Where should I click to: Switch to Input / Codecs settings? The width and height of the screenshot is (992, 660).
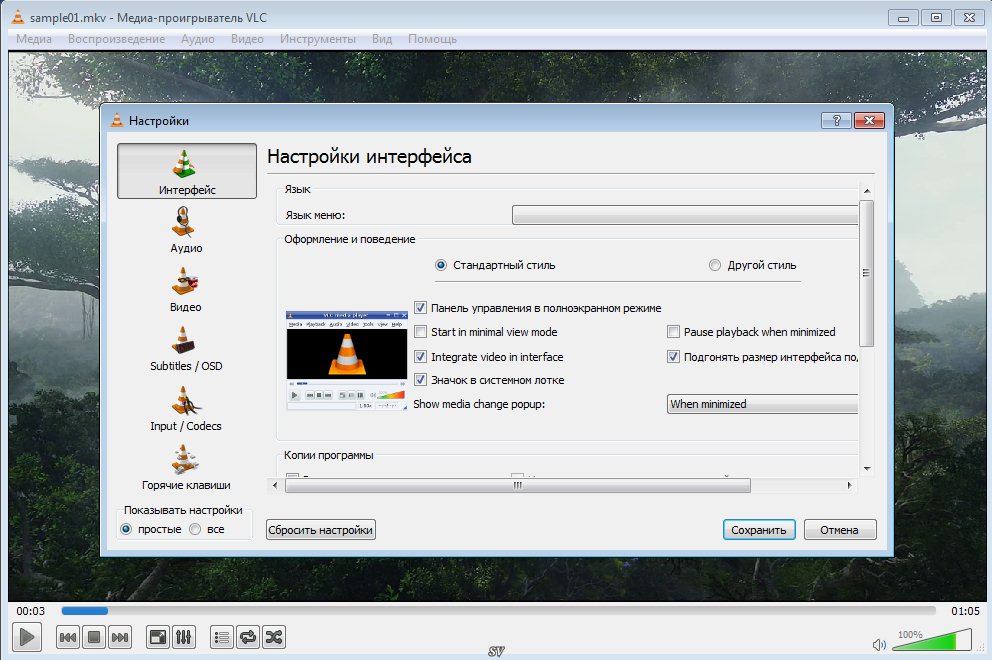point(186,408)
